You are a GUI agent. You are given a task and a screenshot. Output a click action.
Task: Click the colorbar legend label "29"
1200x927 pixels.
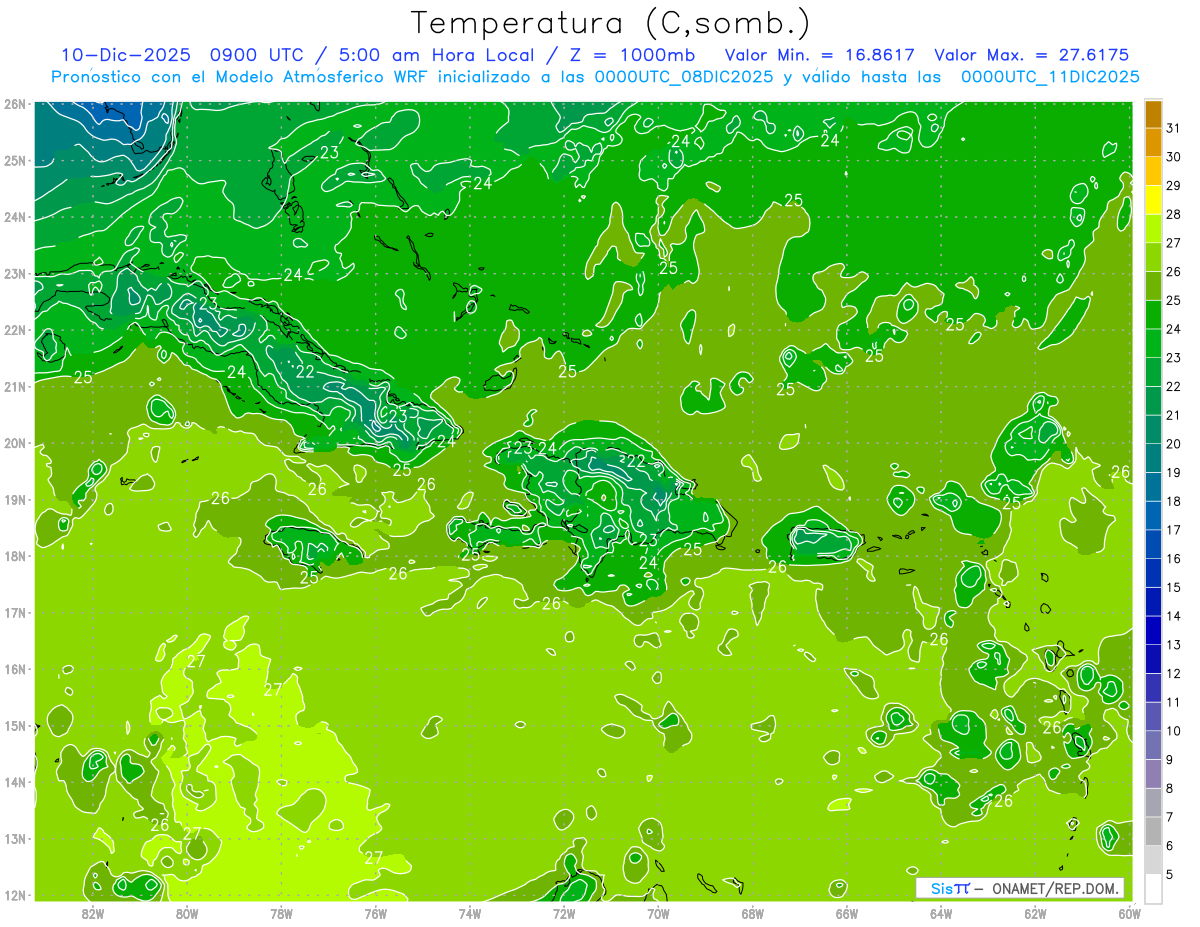1173,186
